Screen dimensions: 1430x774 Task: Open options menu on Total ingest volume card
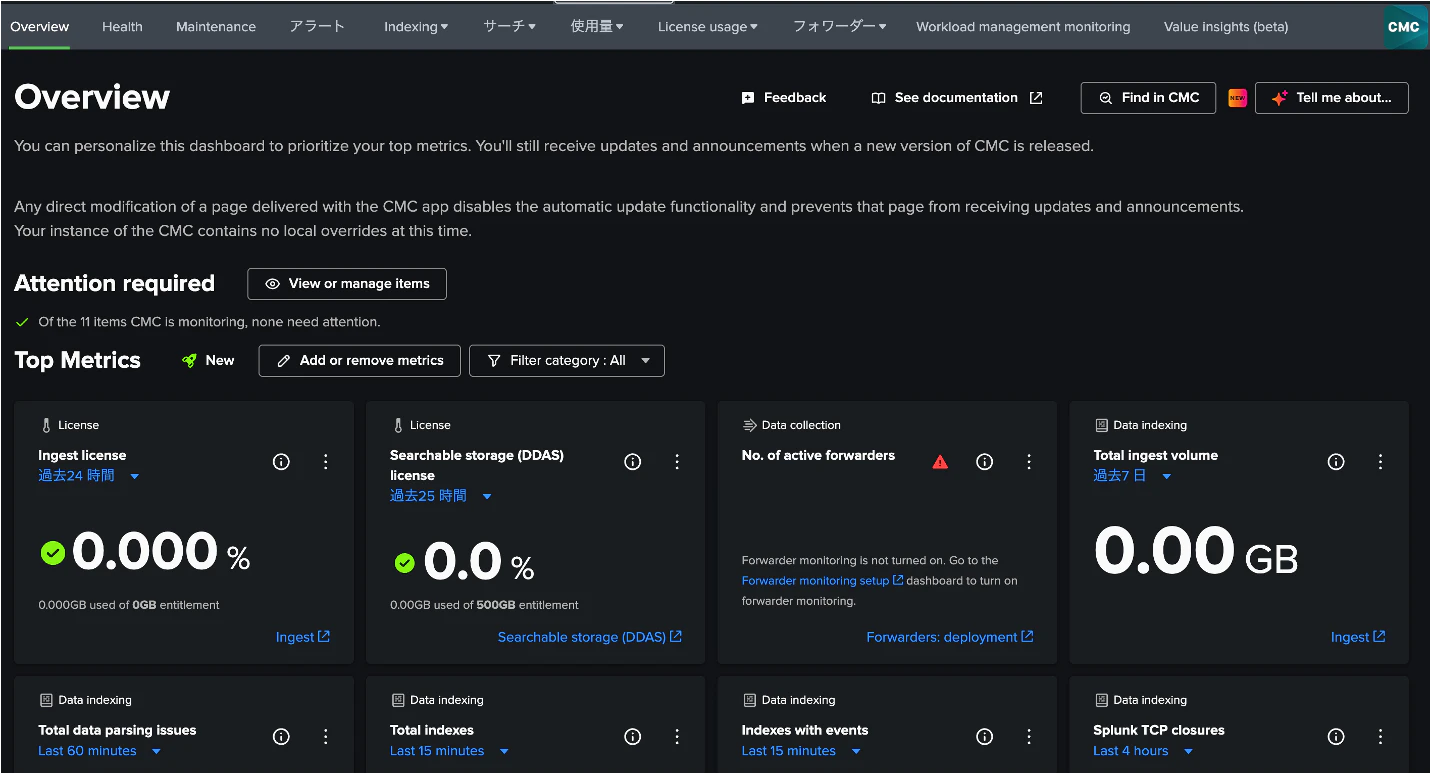pos(1380,462)
